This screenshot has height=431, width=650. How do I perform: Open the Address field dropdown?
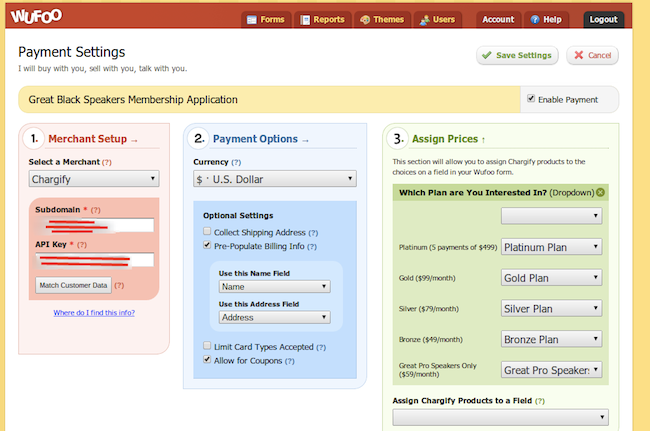[274, 317]
